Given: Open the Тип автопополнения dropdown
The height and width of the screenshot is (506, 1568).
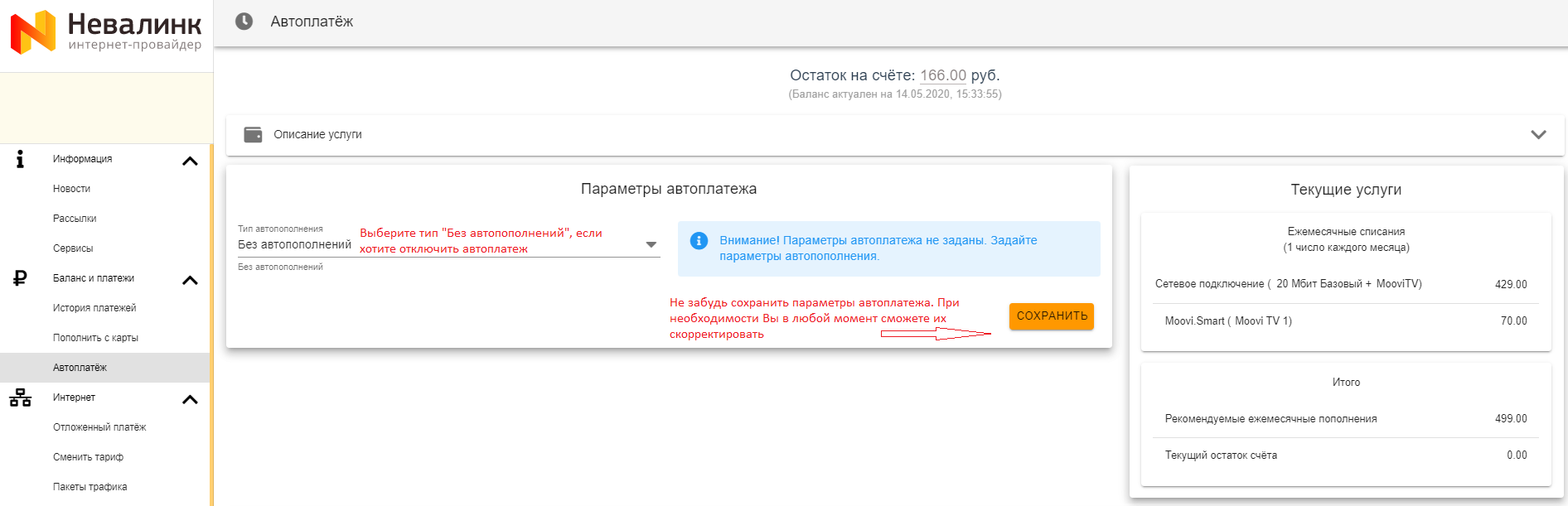Looking at the screenshot, I should [651, 244].
